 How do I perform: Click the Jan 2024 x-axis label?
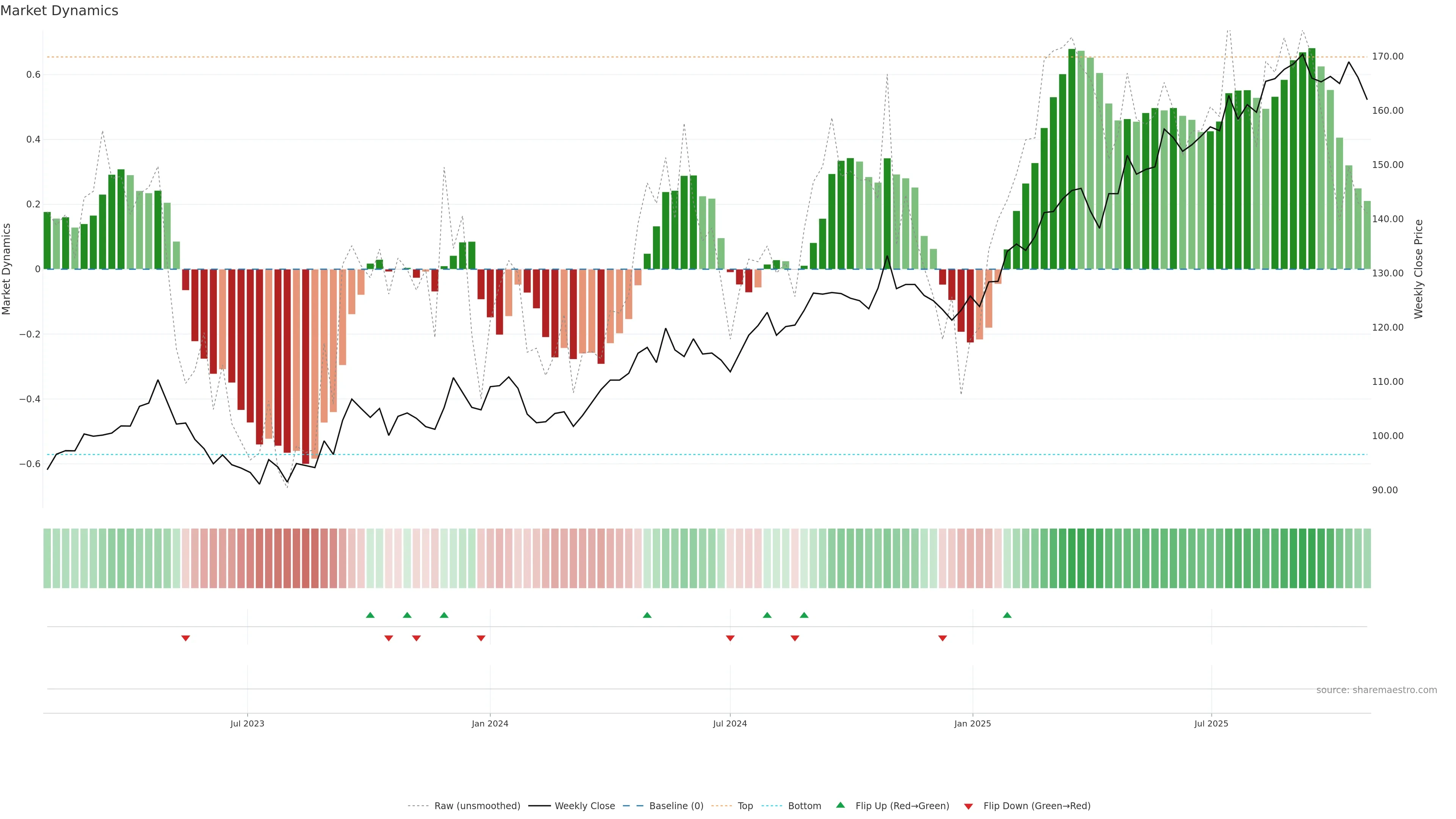[x=490, y=723]
